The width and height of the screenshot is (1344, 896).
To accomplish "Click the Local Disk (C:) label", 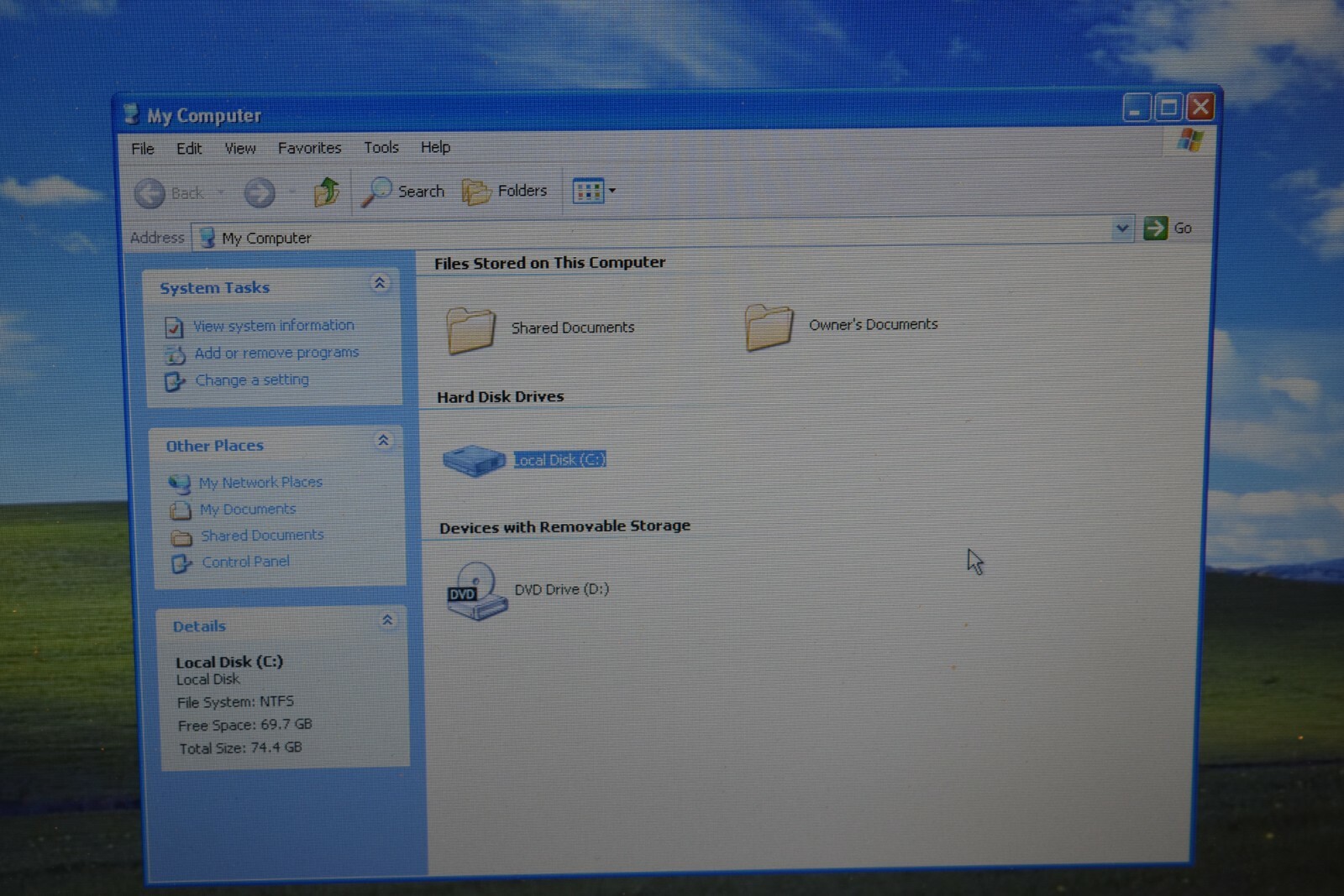I will coord(559,459).
